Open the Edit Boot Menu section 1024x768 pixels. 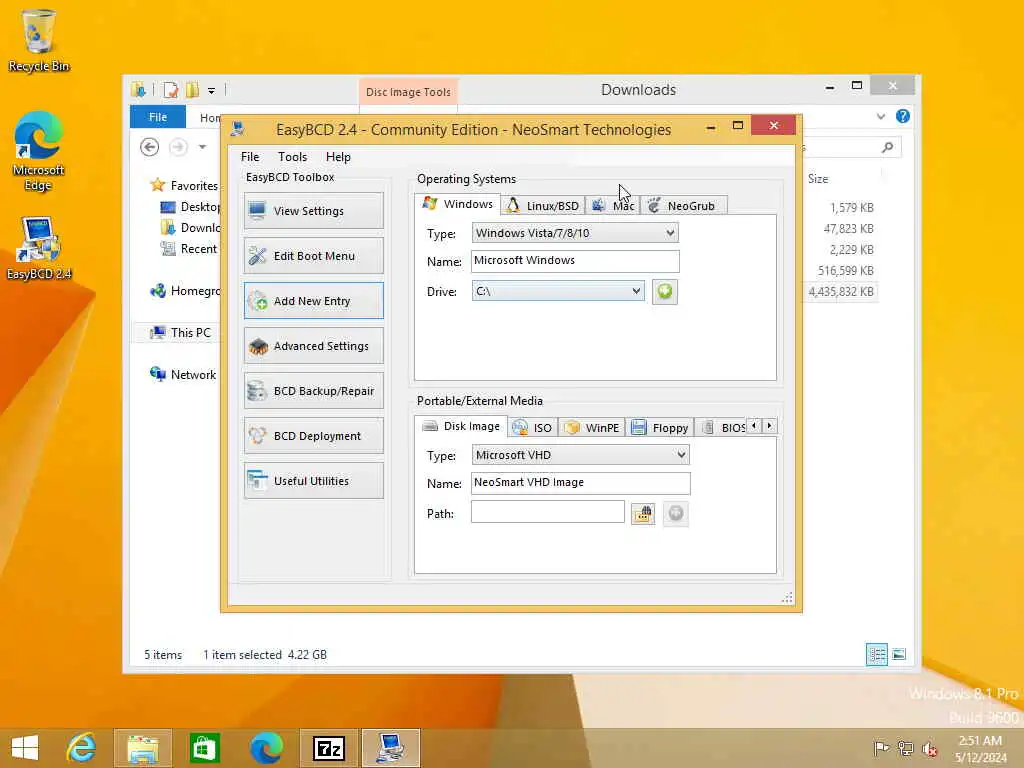pyautogui.click(x=313, y=255)
